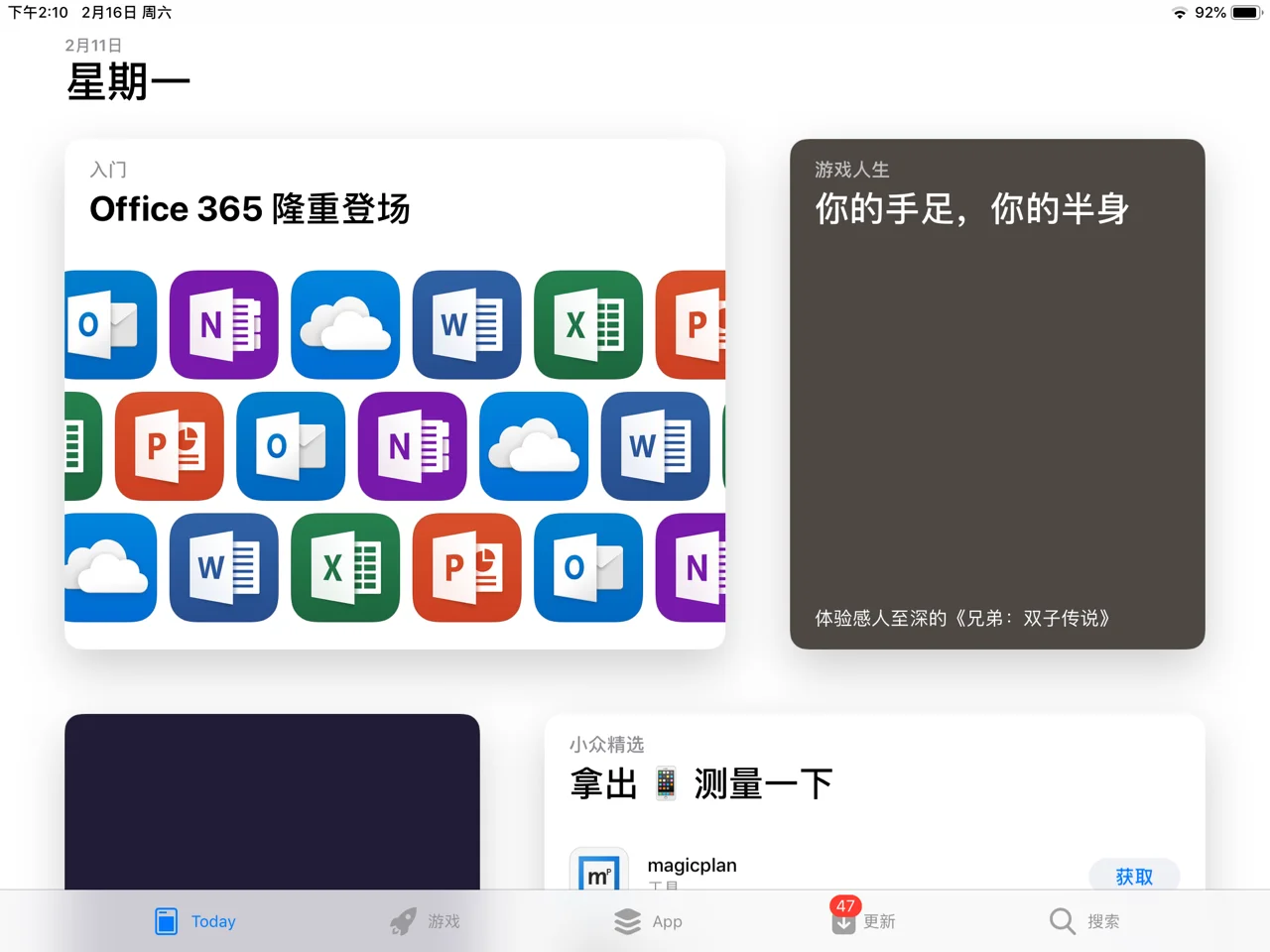
Task: Open the 你的手足，你的半身 game story
Action: [x=995, y=392]
